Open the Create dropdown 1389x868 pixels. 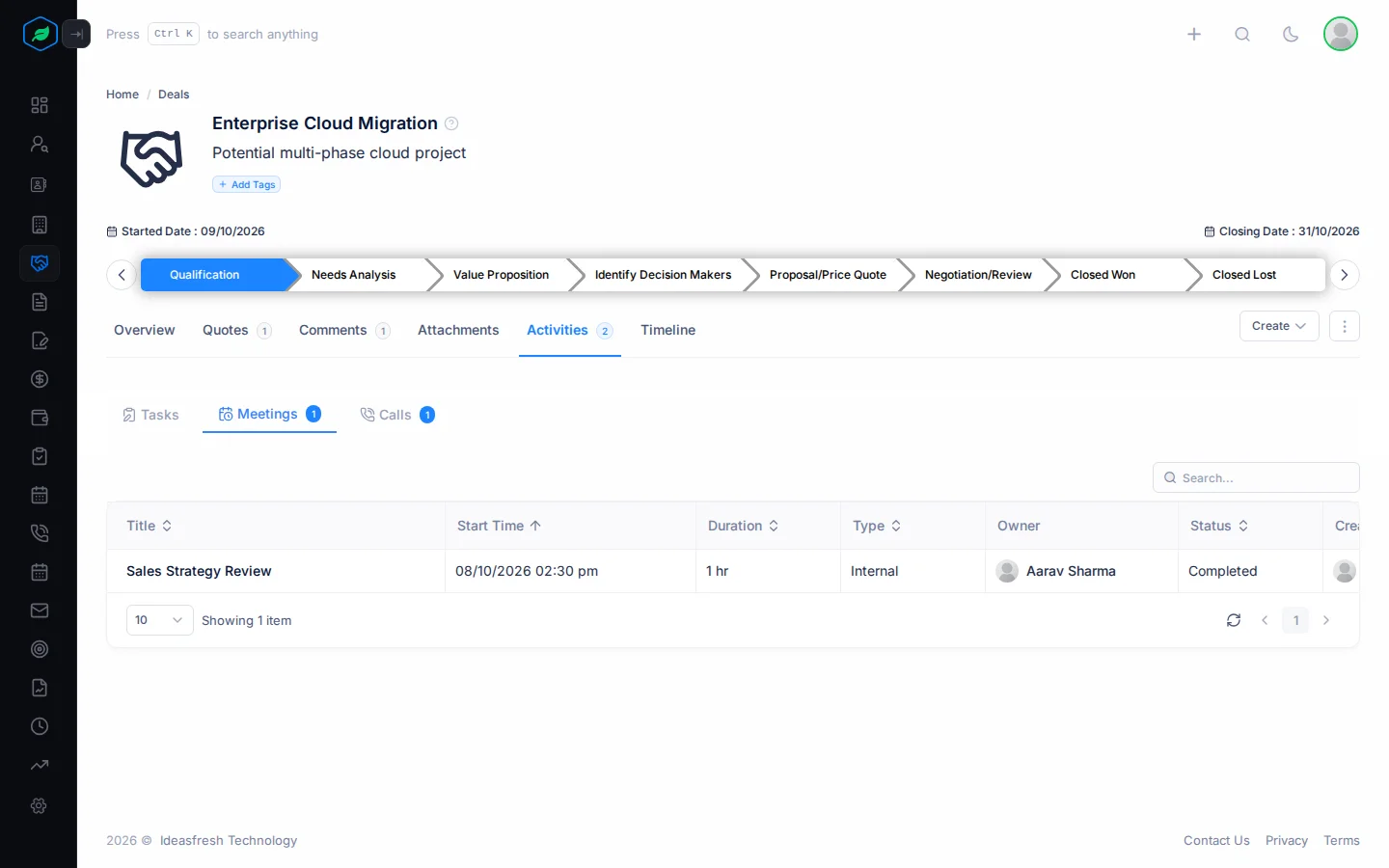1279,326
